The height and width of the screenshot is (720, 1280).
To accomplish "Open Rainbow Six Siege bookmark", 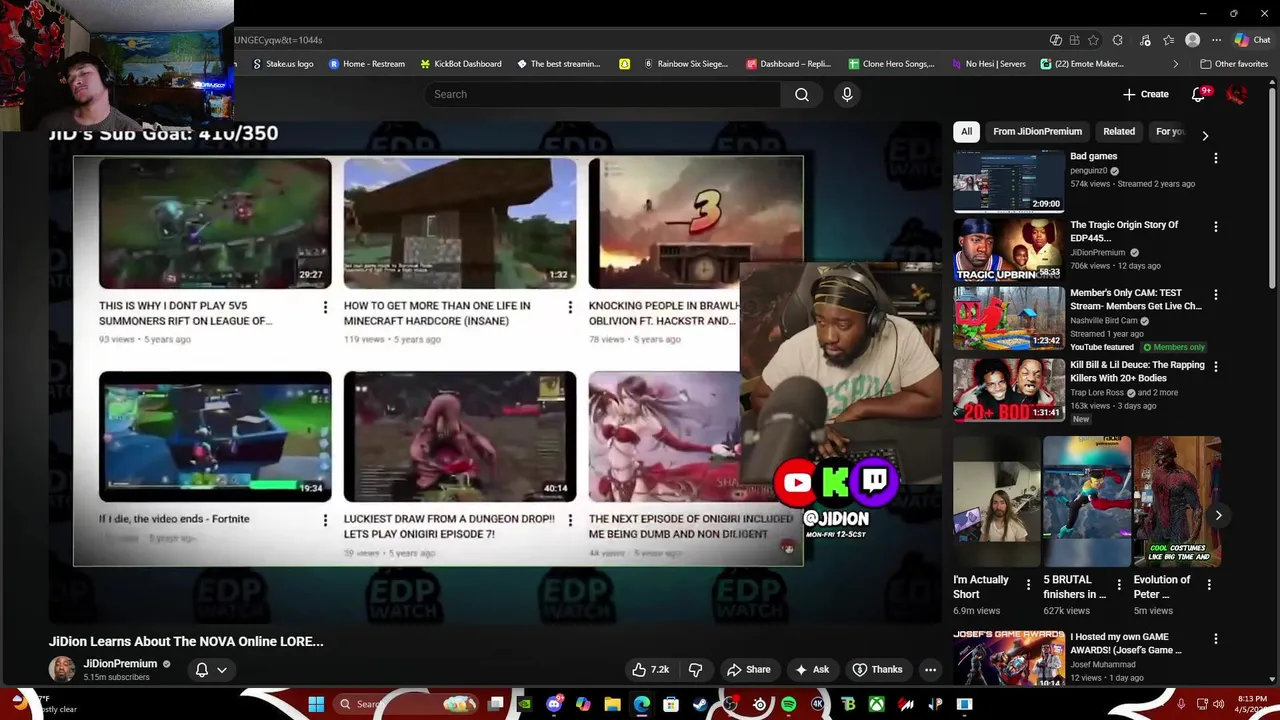I will coord(686,64).
